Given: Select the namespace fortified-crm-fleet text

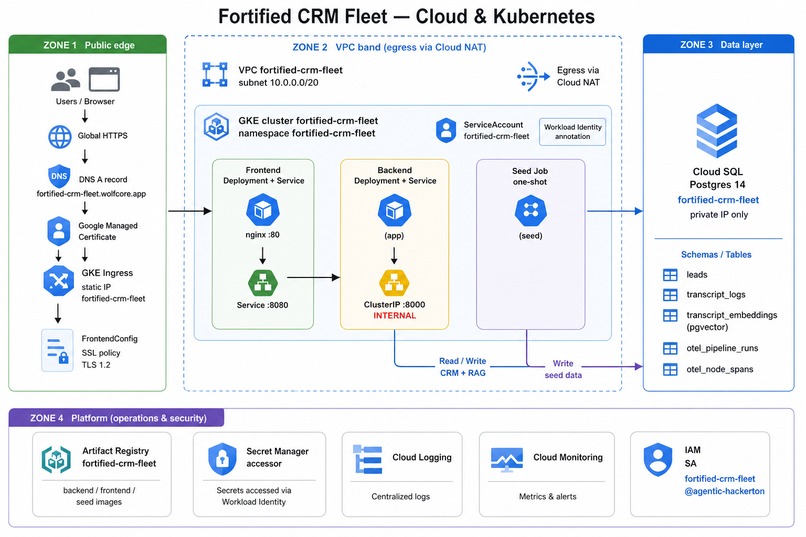Looking at the screenshot, I should click(x=306, y=133).
